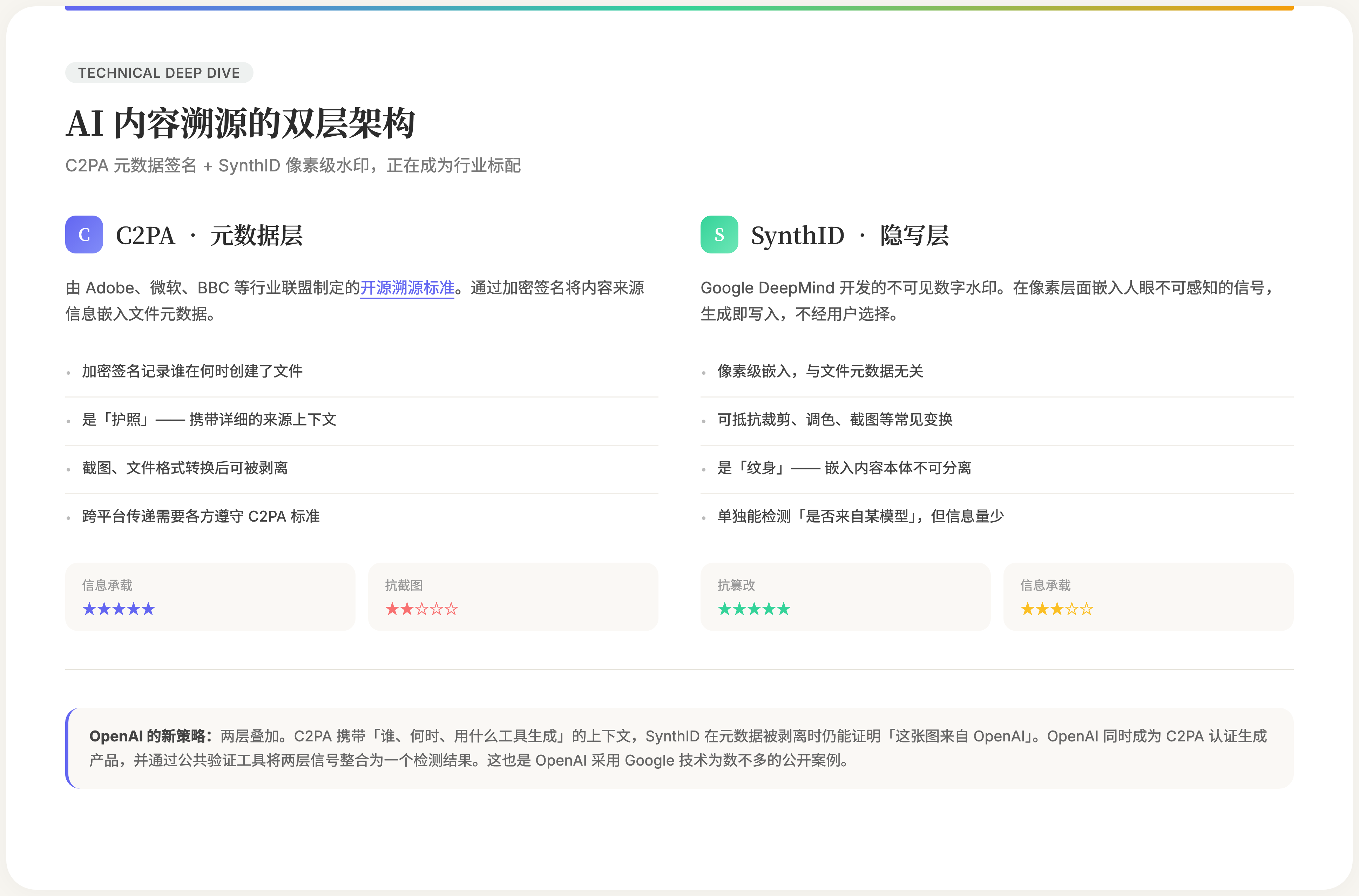This screenshot has height=896, width=1359.
Task: Click the 抗篡改 label
Action: [x=736, y=585]
